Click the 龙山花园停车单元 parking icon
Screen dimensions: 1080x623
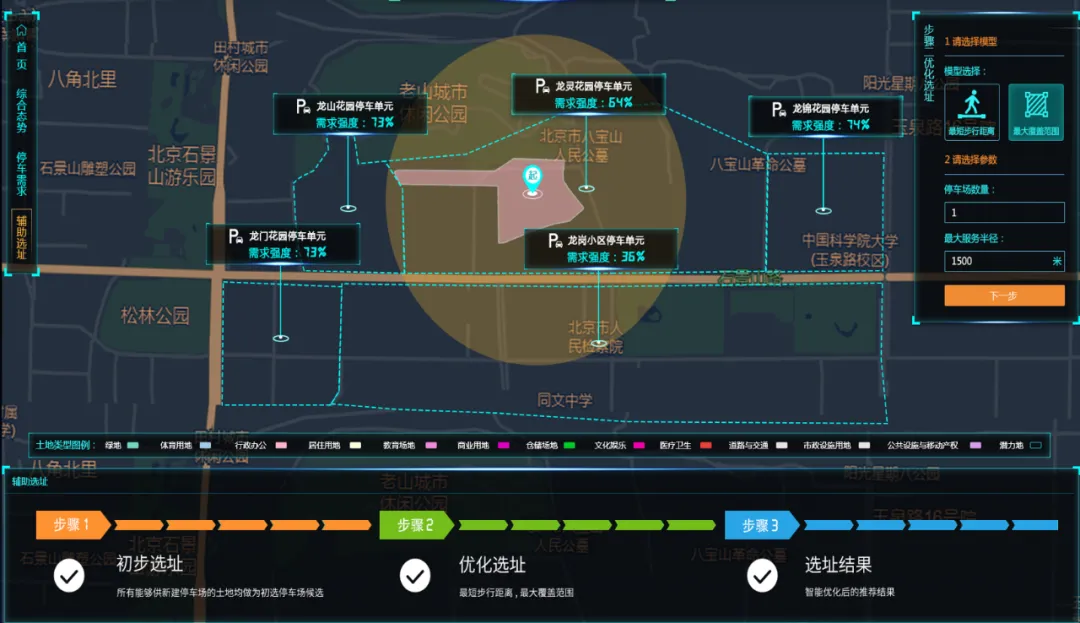click(x=301, y=107)
